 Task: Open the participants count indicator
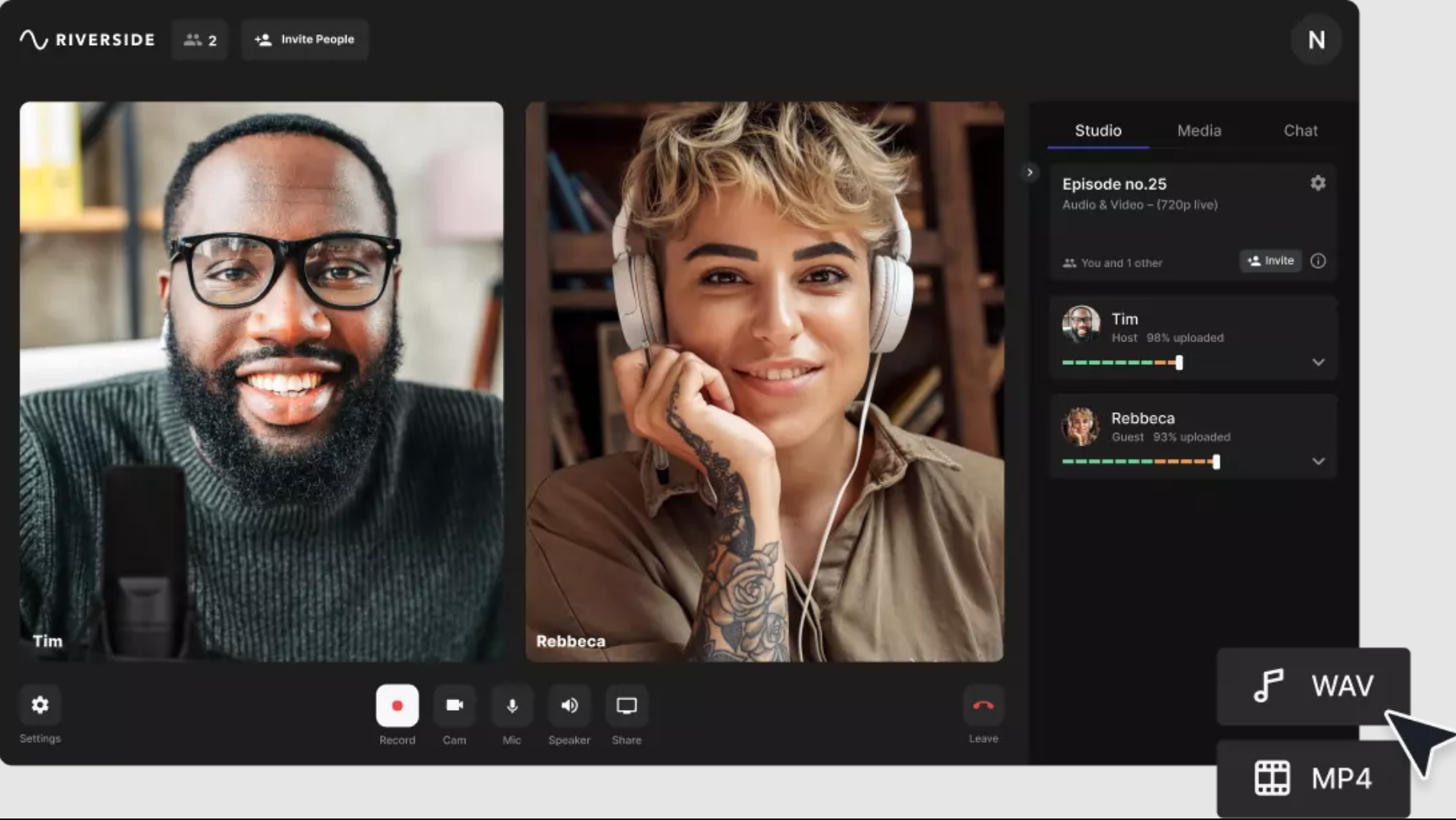(200, 40)
